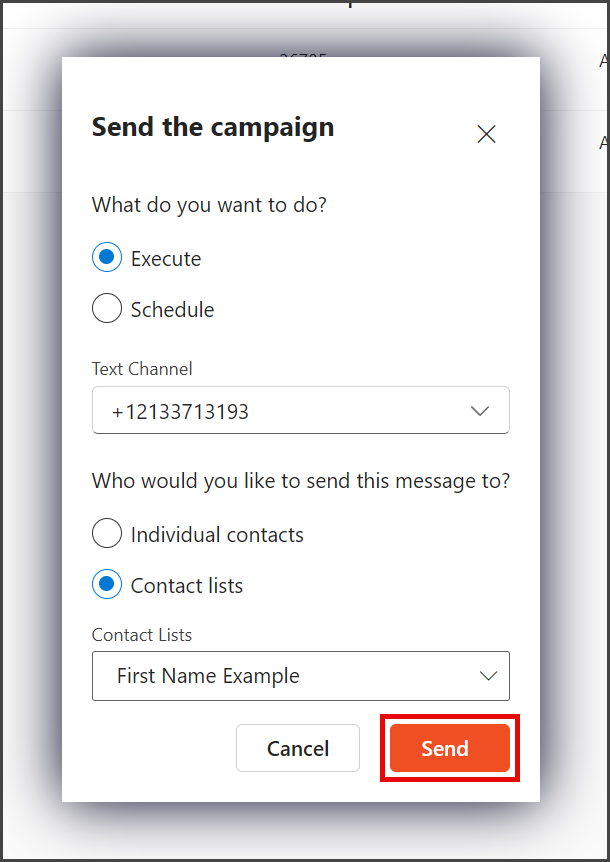Choose the Schedule radio option
Viewport: 610px width, 862px height.
tap(107, 308)
